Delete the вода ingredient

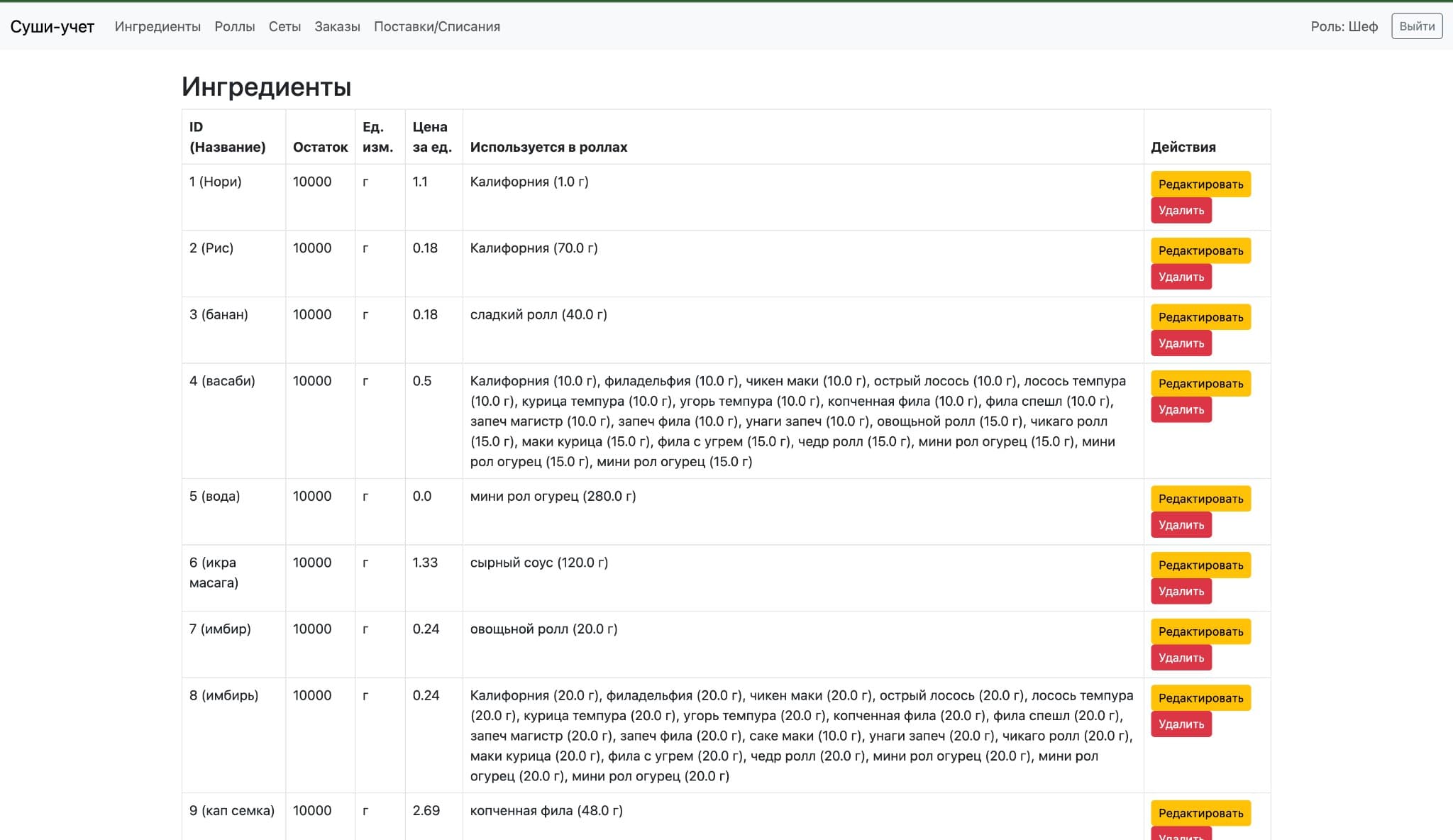(x=1181, y=525)
